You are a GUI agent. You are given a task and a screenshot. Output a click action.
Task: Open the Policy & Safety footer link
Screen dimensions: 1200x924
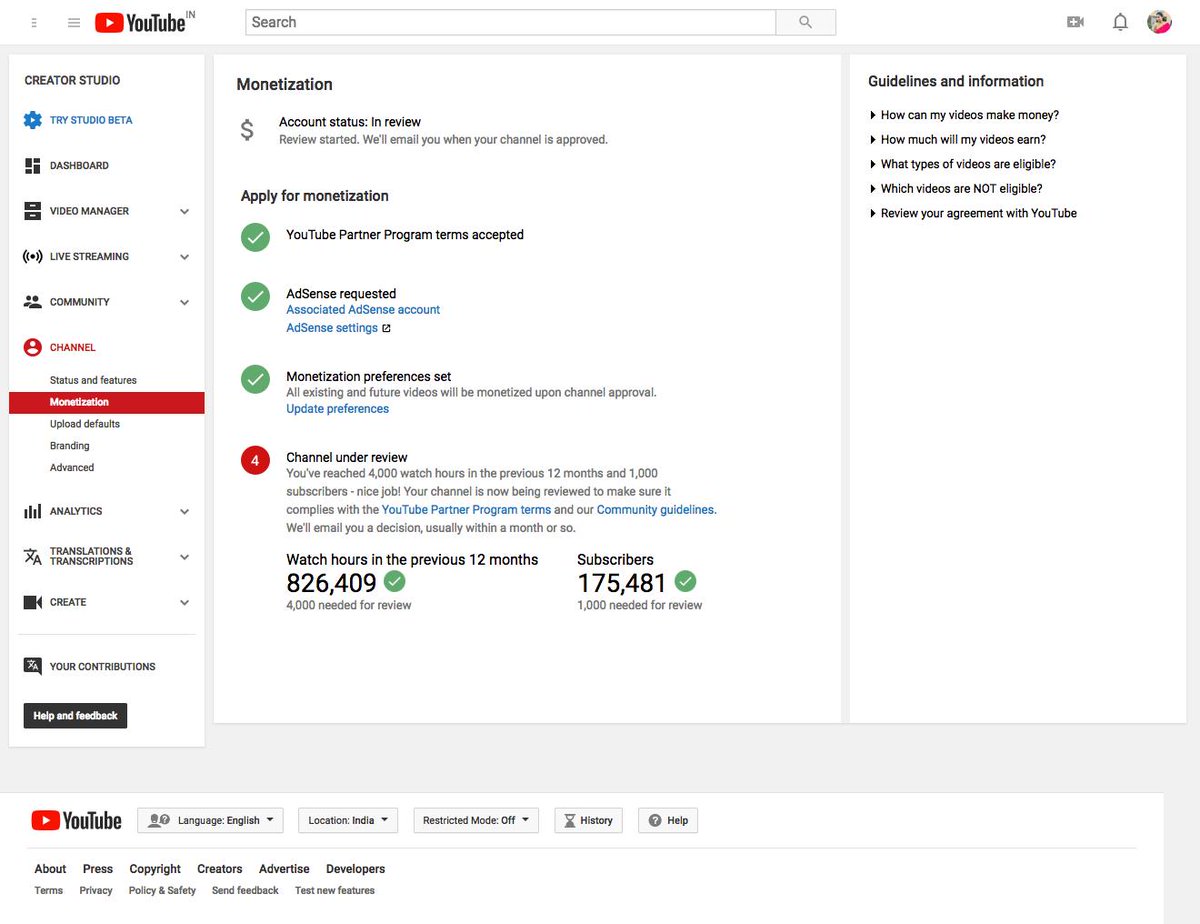coord(162,890)
